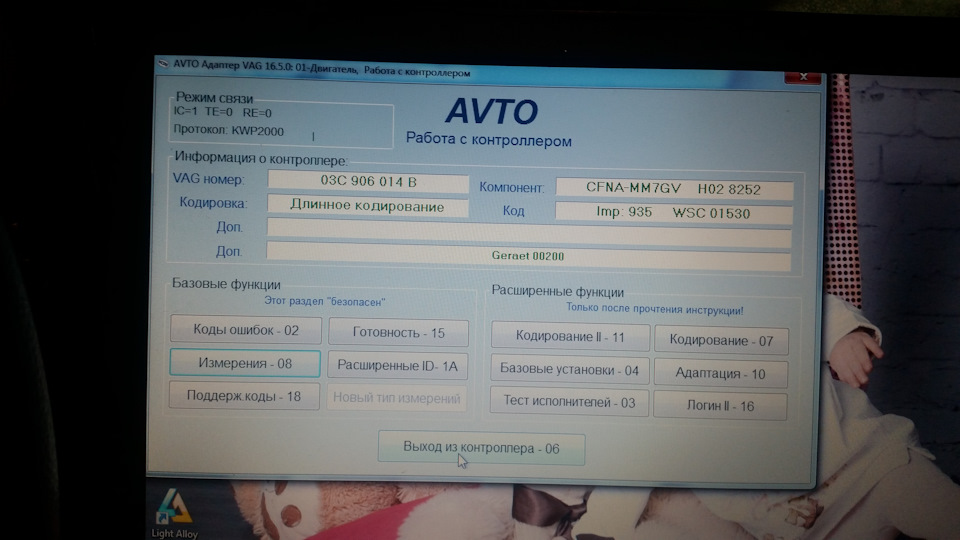Click the AVTO app icon in title bar
Image resolution: width=960 pixels, height=540 pixels.
(x=163, y=62)
